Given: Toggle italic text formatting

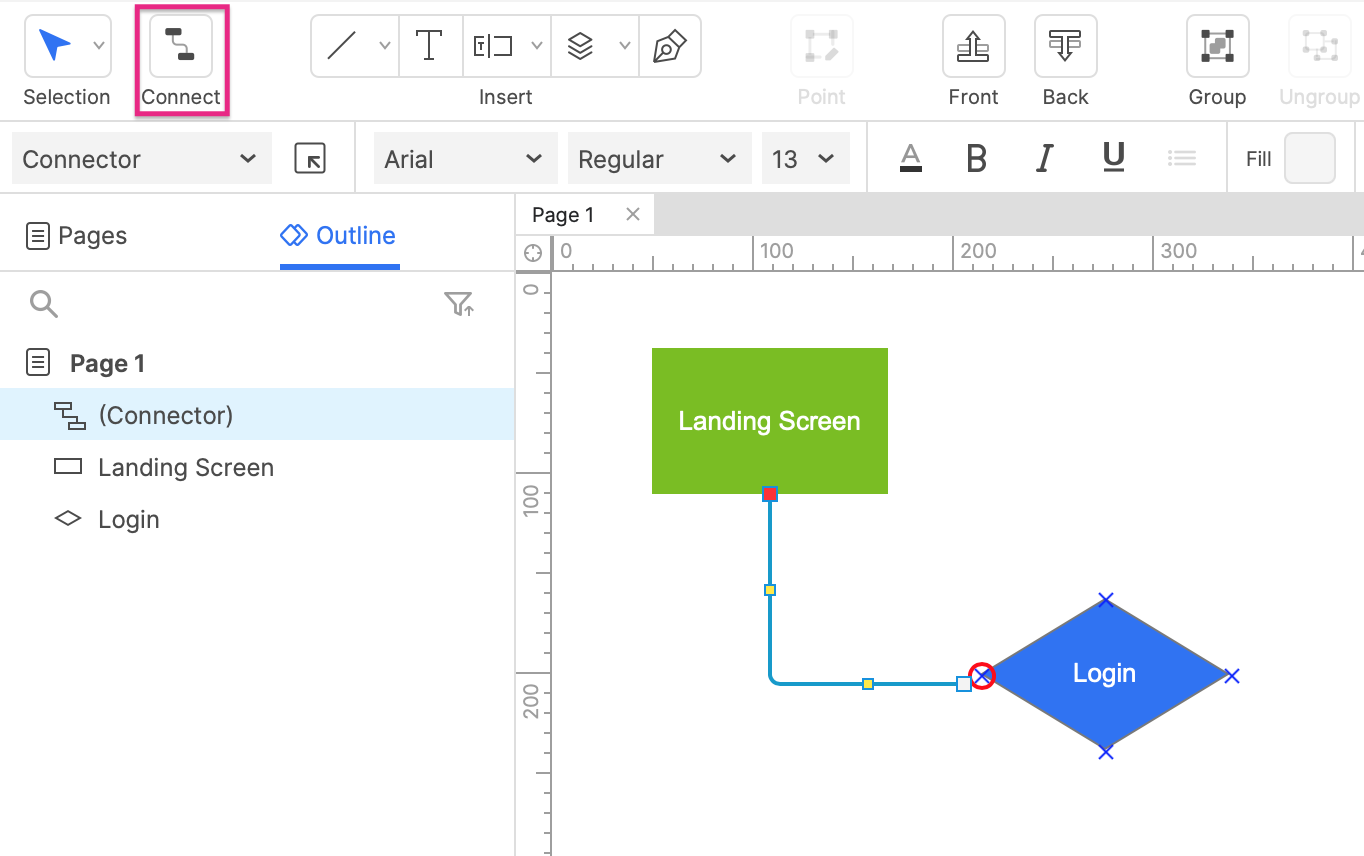Looking at the screenshot, I should click(1044, 157).
